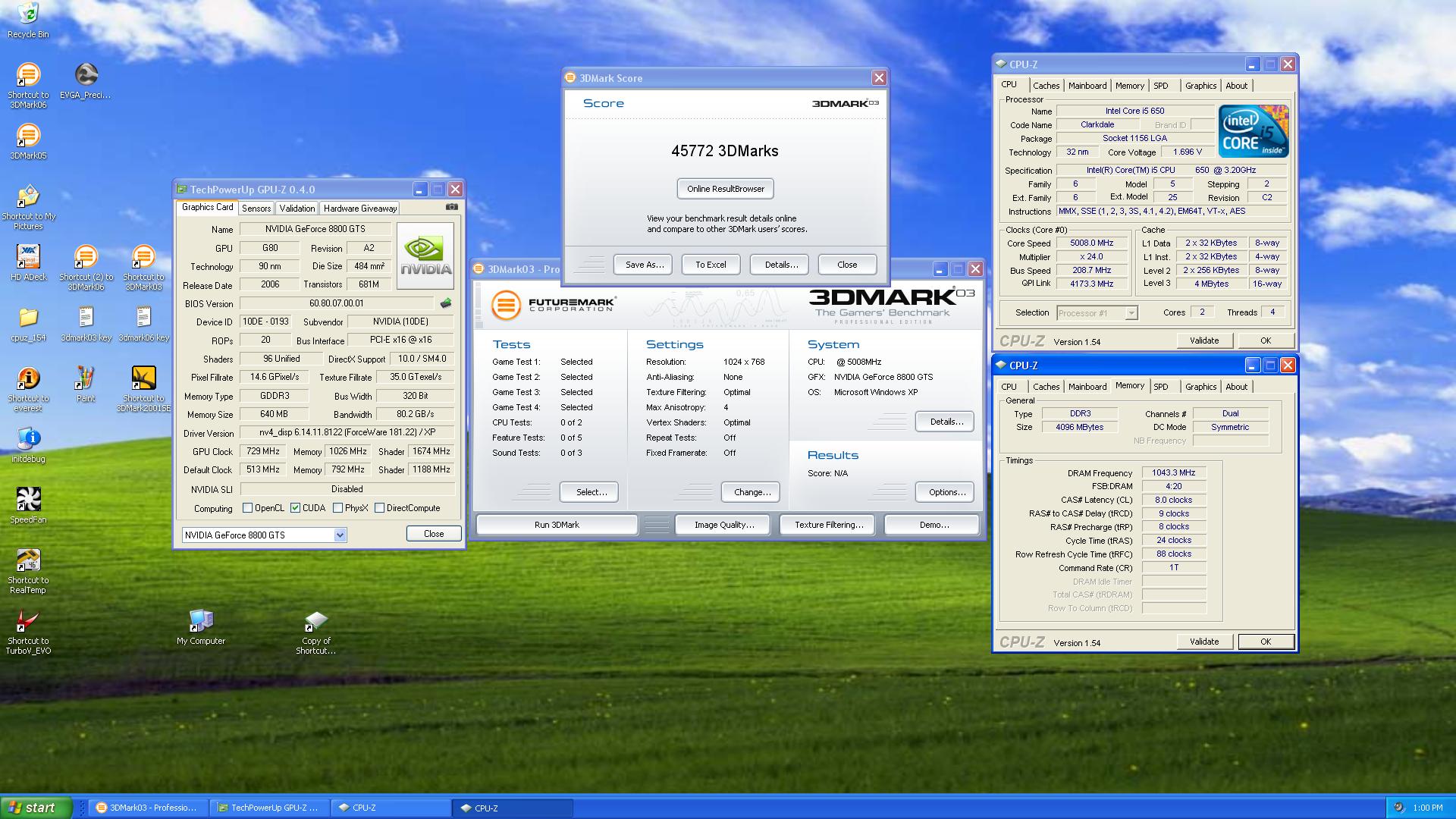
Task: Open the Recycle Bin icon
Action: tap(28, 14)
